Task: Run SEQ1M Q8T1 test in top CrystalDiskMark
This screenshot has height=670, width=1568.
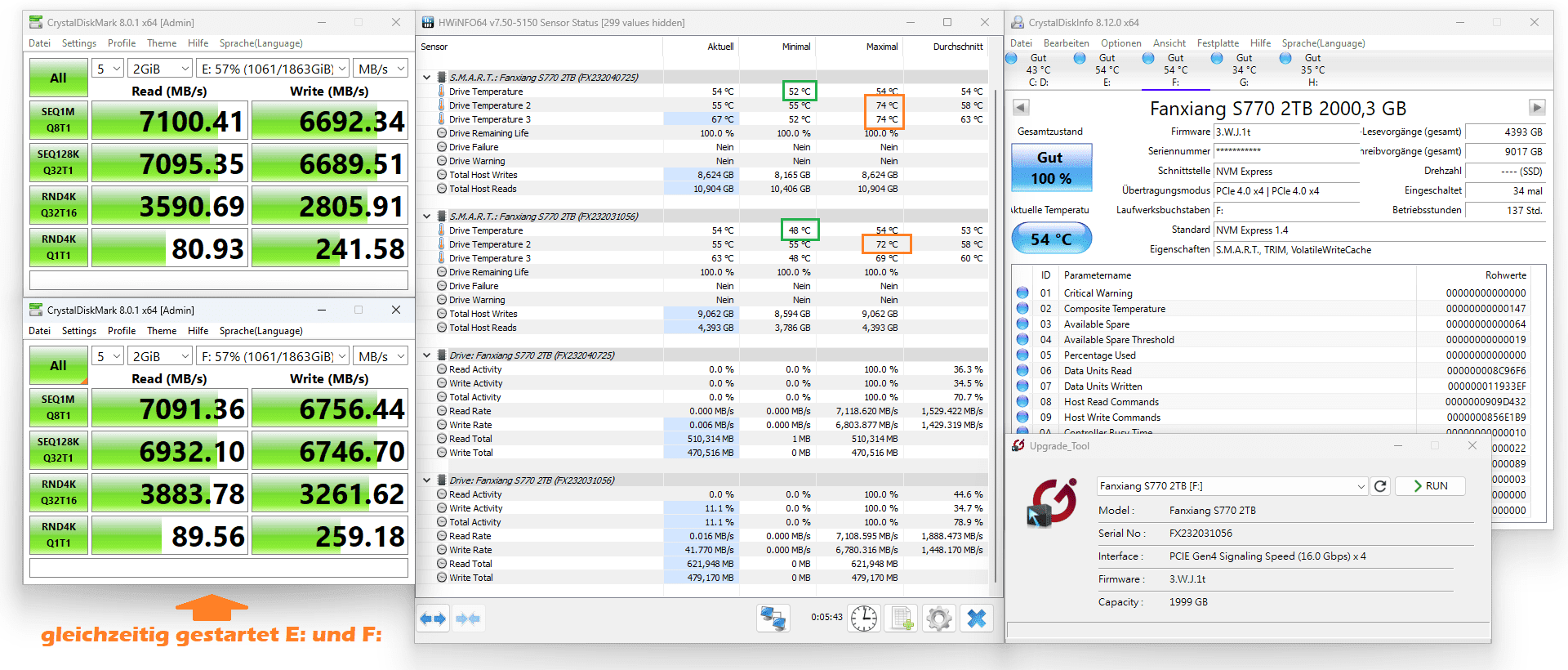Action: [58, 120]
